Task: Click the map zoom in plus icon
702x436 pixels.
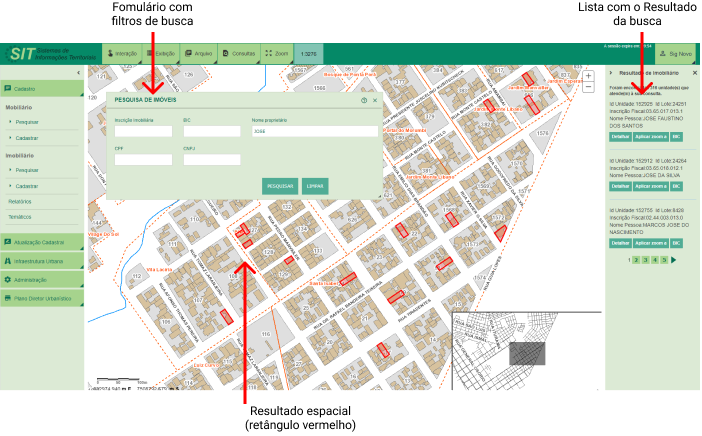Action: tap(588, 76)
